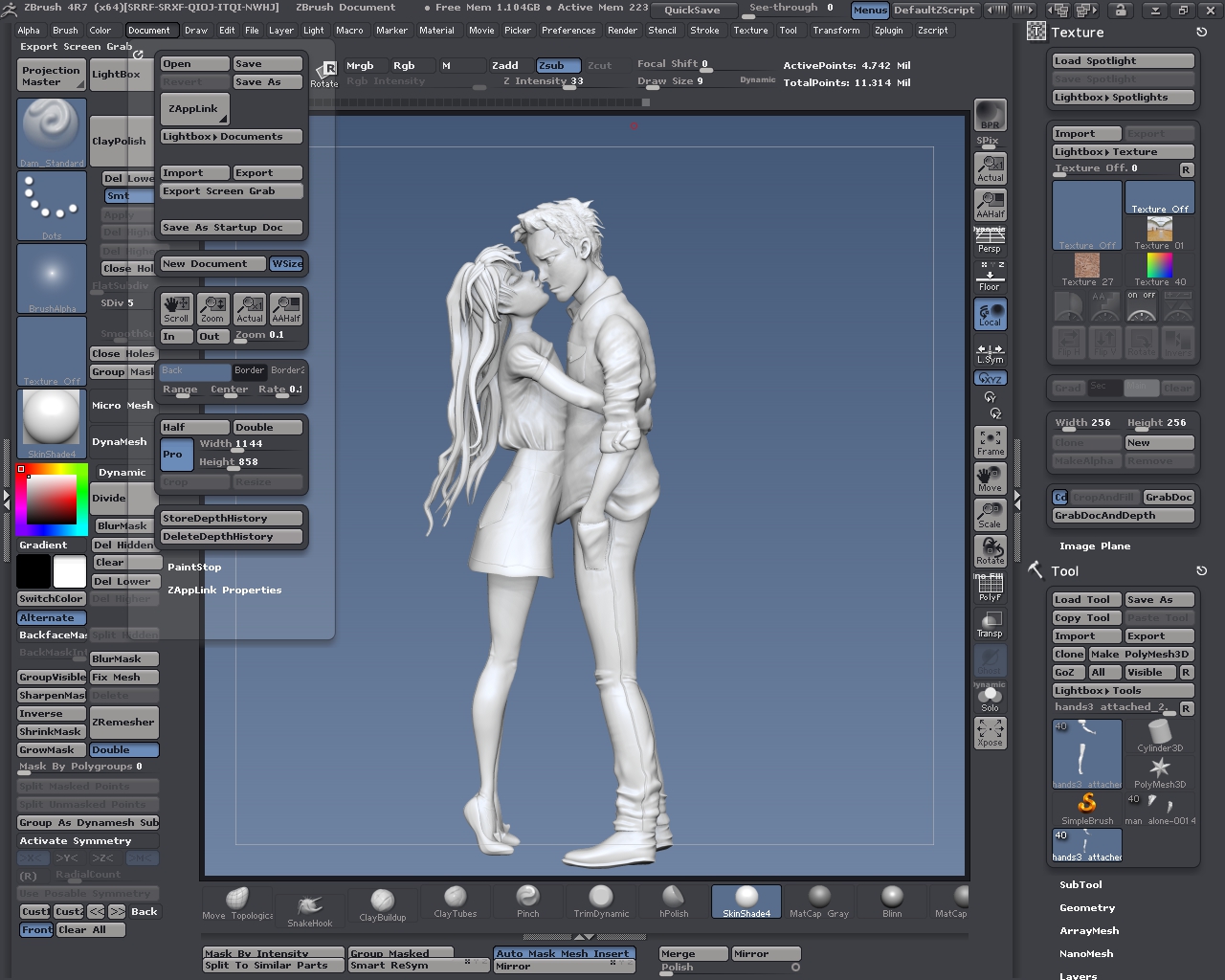
Task: Toggle Persp perspective view
Action: 990,242
